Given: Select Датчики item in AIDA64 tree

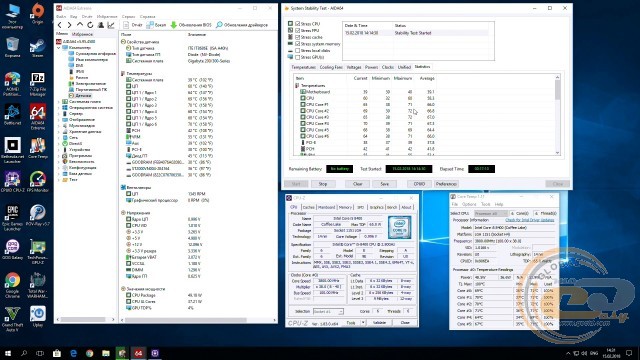Looking at the screenshot, I should point(83,96).
